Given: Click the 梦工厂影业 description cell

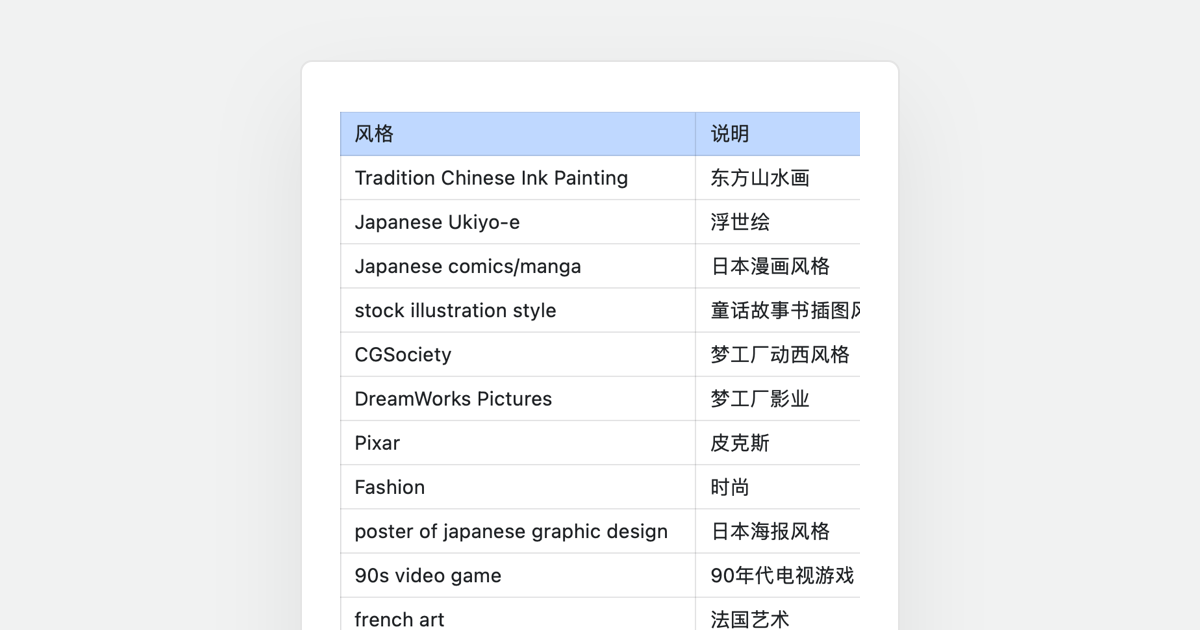Looking at the screenshot, I should click(x=760, y=399).
